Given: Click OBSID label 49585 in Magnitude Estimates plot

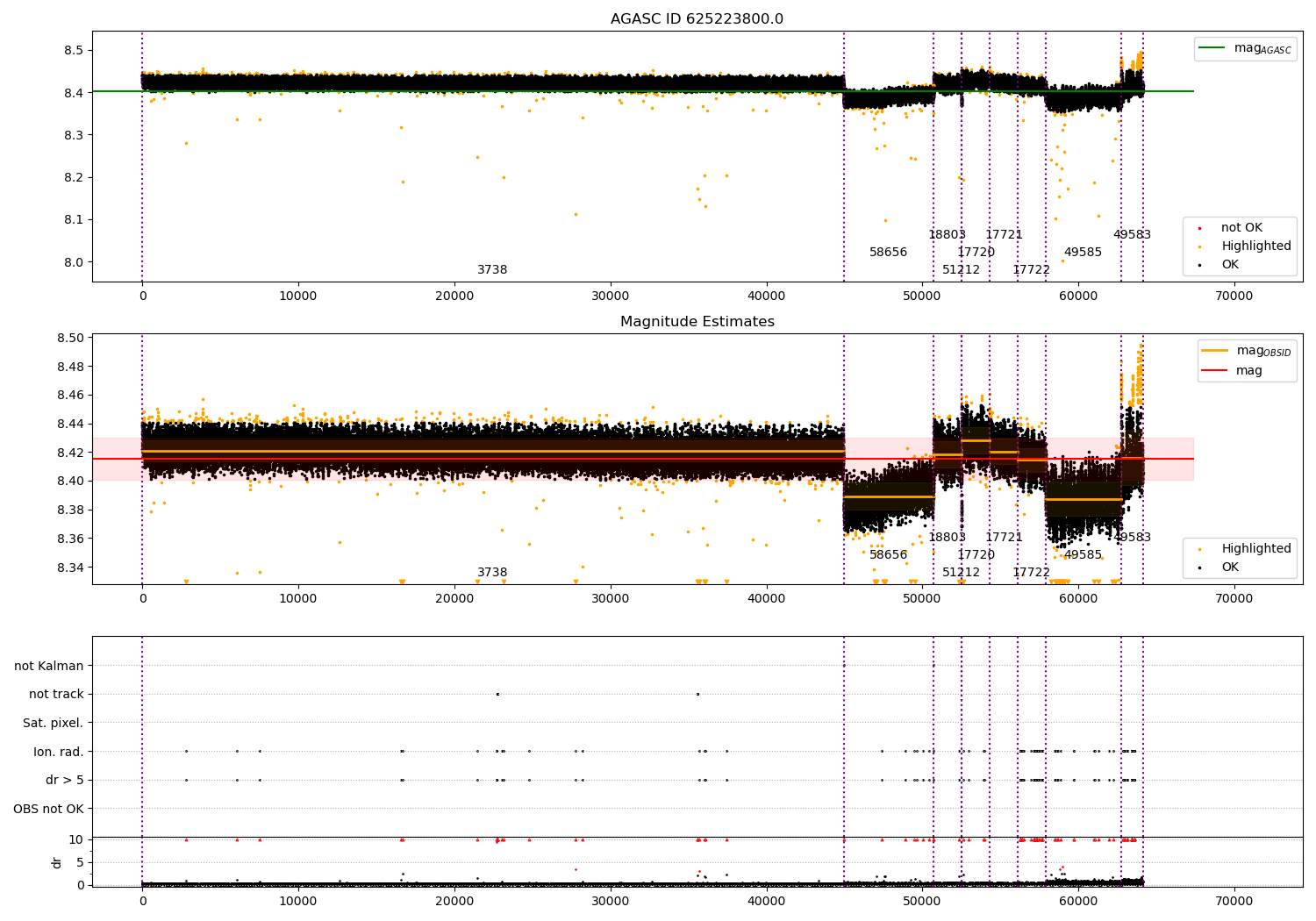Looking at the screenshot, I should point(1083,555).
